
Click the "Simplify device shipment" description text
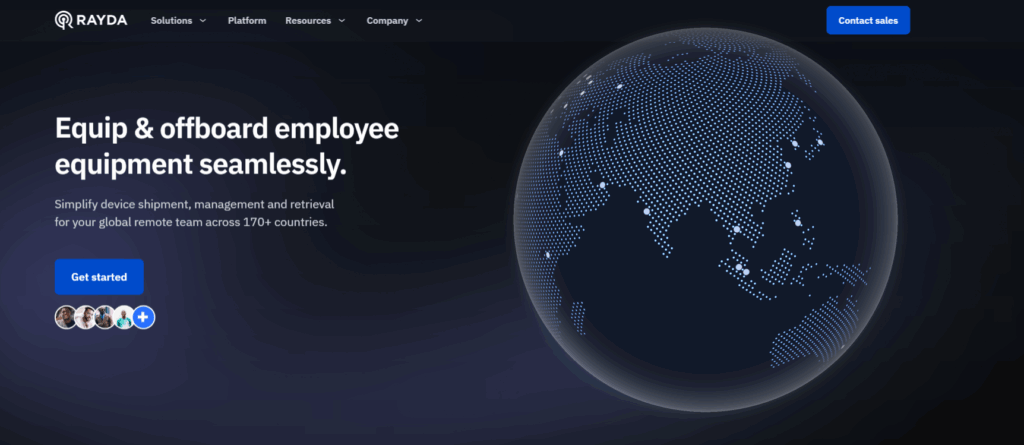point(191,213)
